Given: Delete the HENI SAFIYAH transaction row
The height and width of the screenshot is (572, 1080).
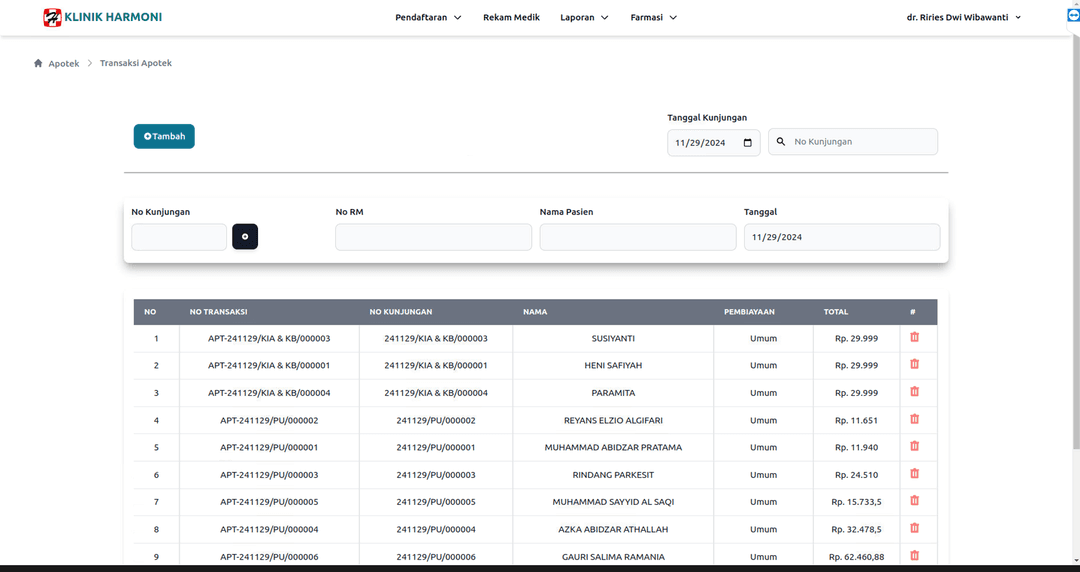Looking at the screenshot, I should click(x=915, y=364).
